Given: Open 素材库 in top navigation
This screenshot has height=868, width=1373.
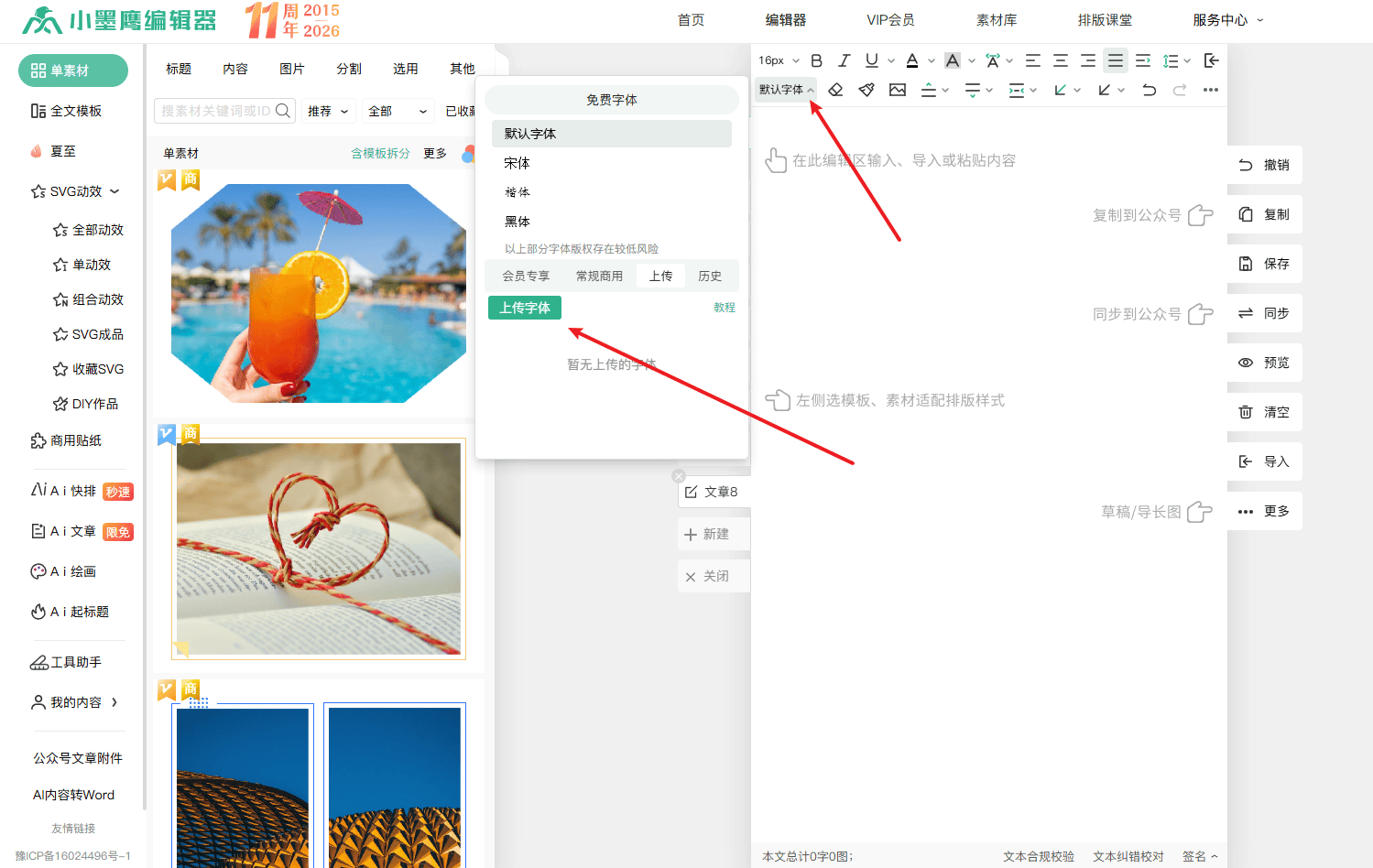Looking at the screenshot, I should click(997, 20).
